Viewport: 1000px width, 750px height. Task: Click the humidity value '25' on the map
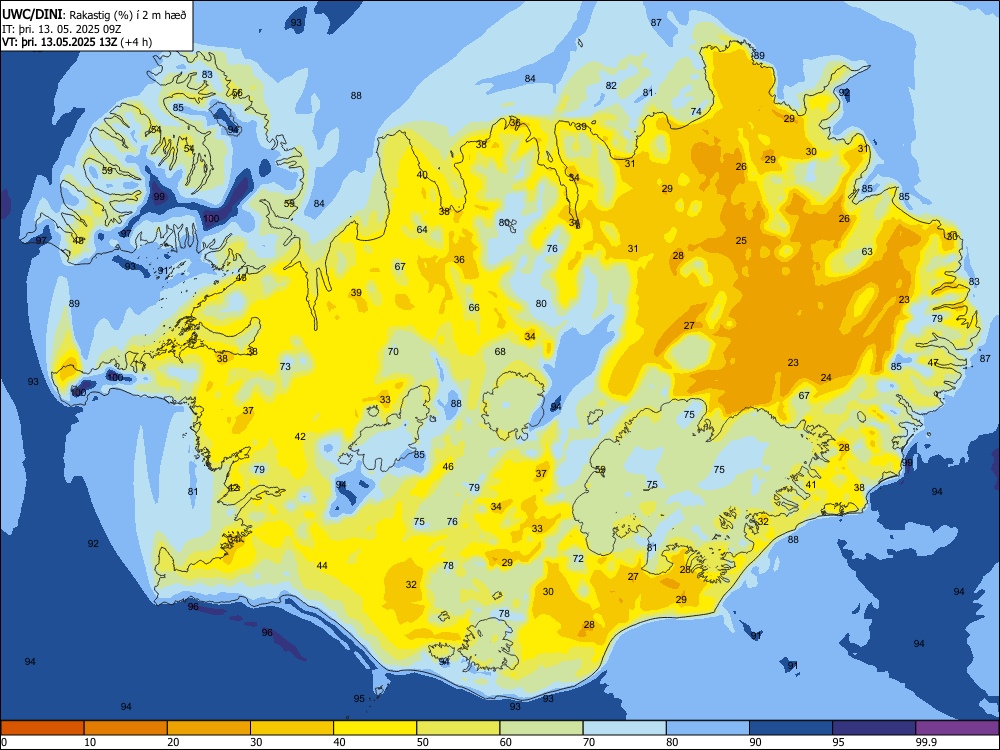[x=741, y=240]
